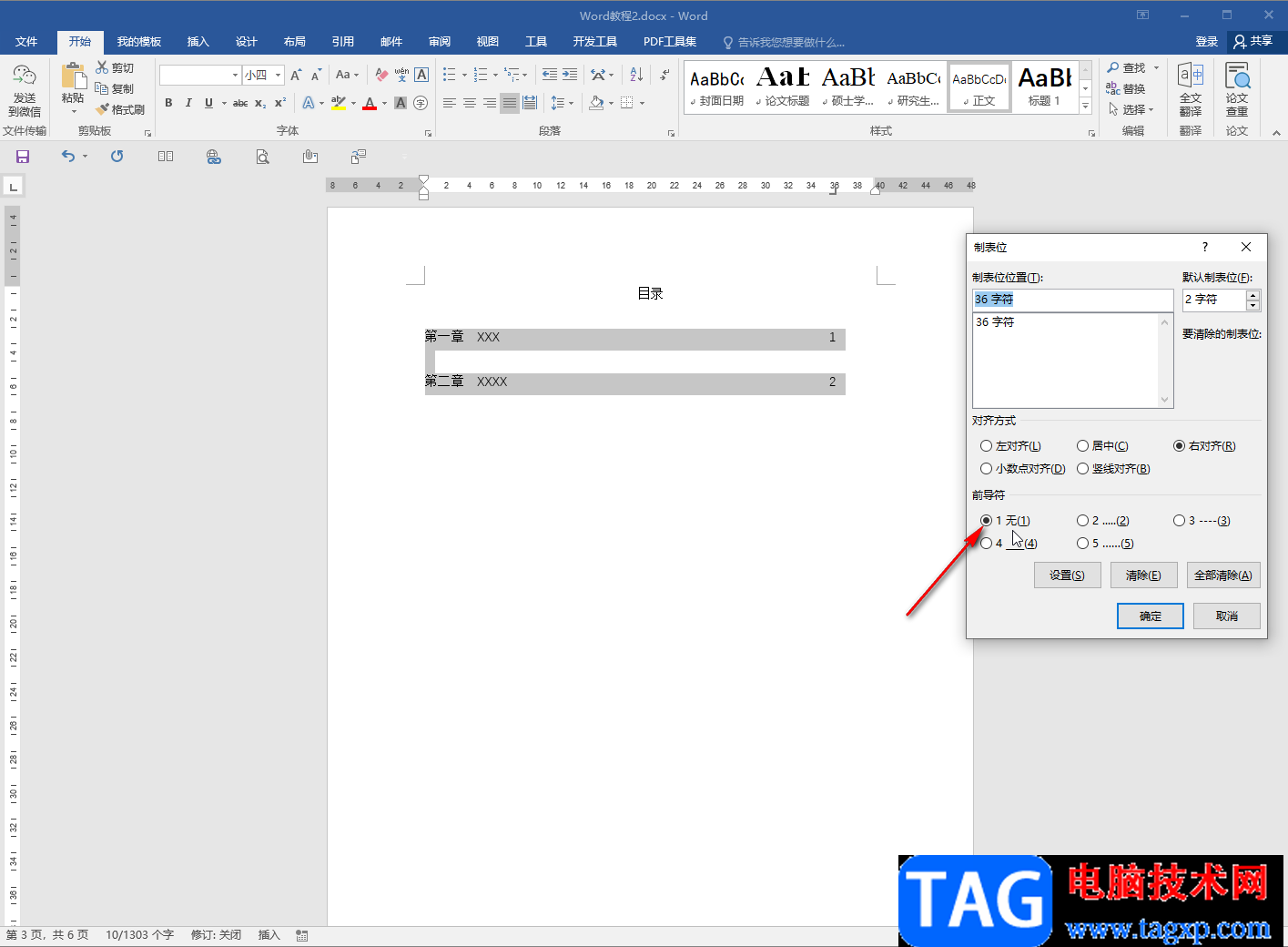
Task: Apply strikethrough formatting
Action: point(240,103)
